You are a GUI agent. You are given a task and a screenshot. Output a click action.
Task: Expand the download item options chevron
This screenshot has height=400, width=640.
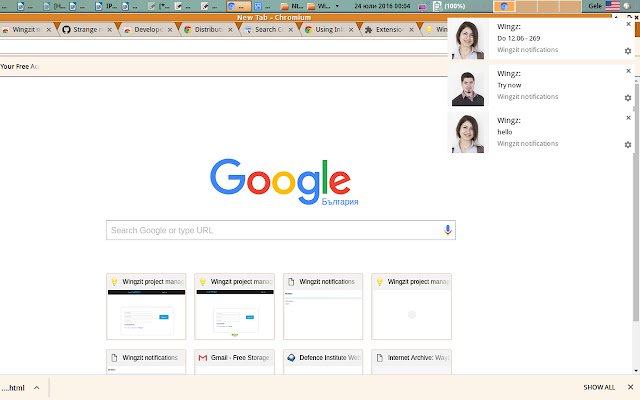(x=37, y=388)
